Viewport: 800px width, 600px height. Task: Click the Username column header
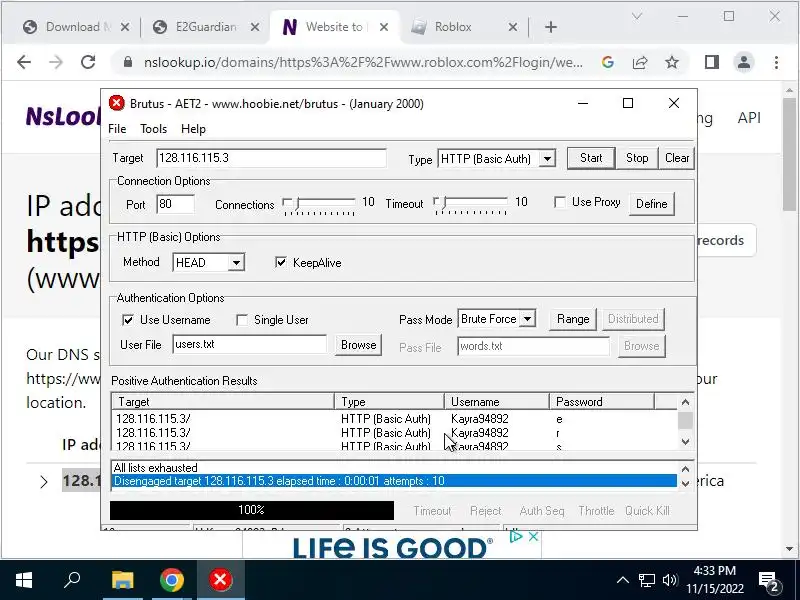pos(497,402)
